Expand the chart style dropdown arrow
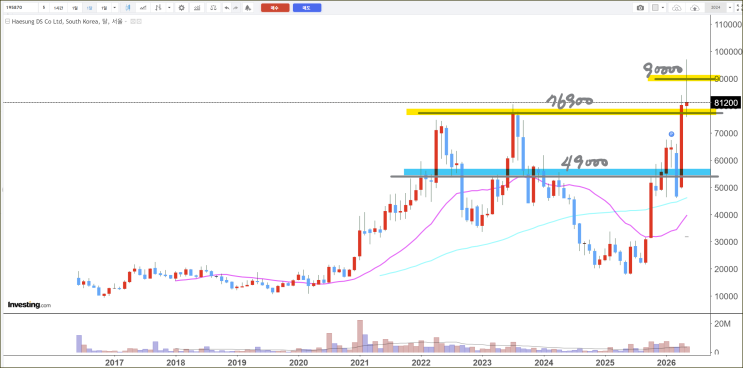The height and width of the screenshot is (368, 743). (x=169, y=8)
